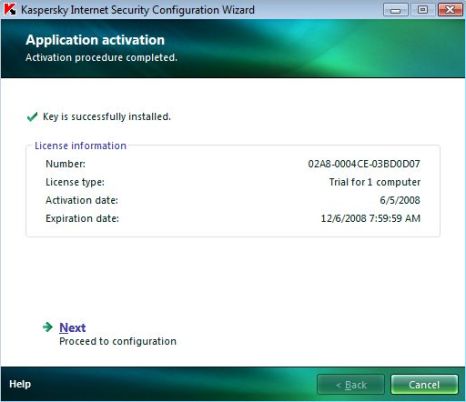Click the Kaspersky logo icon in title bar
The image size is (466, 402).
click(x=10, y=9)
